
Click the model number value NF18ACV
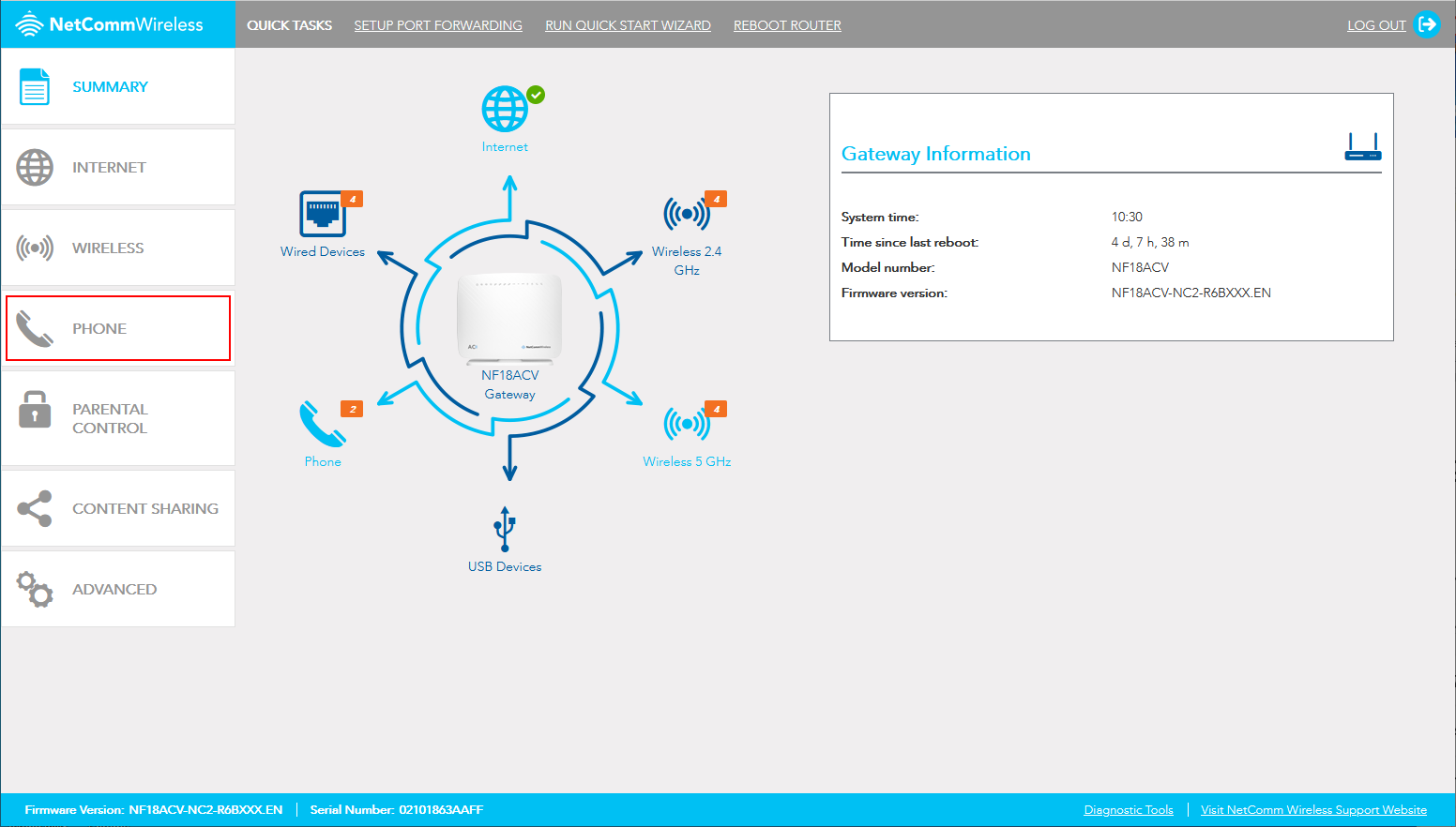coord(1140,267)
